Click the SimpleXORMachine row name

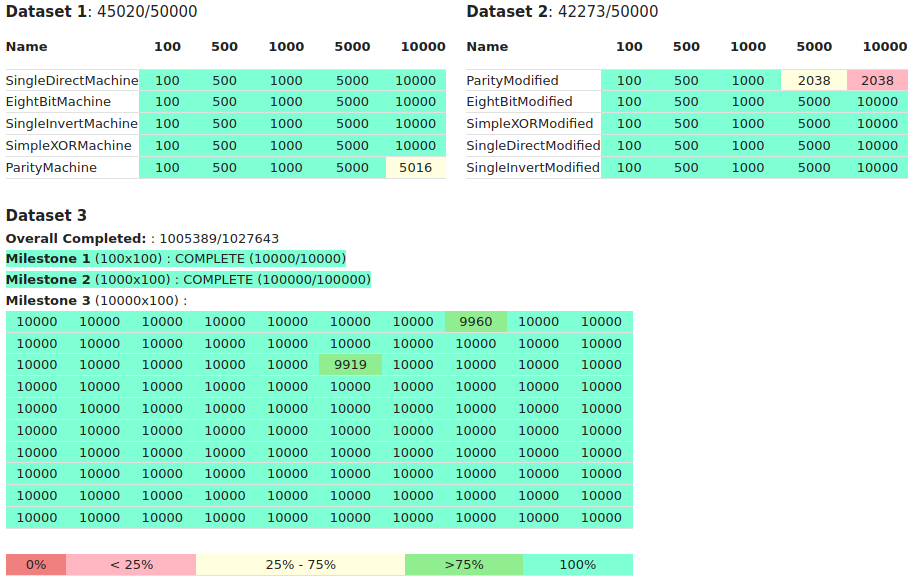pos(68,145)
